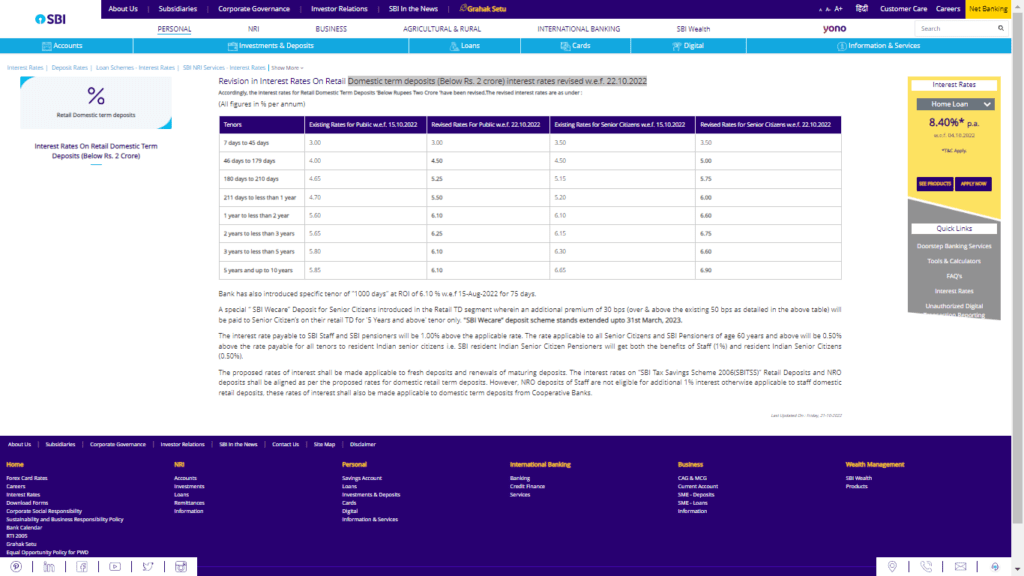Open FAQ's quick link
The image size is (1024, 576).
pyautogui.click(x=953, y=276)
